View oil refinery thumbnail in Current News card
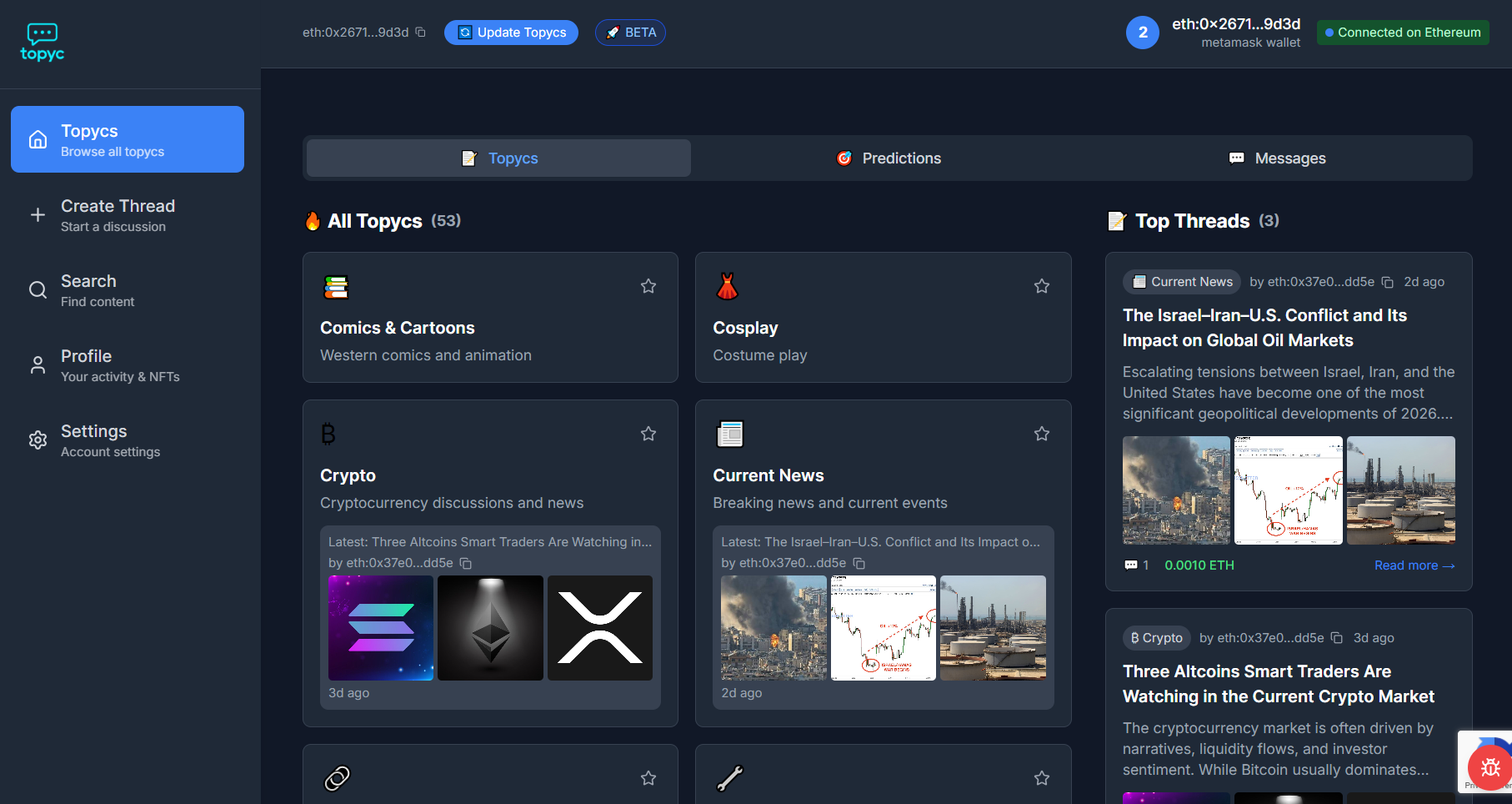The image size is (1512, 804). pyautogui.click(x=993, y=628)
